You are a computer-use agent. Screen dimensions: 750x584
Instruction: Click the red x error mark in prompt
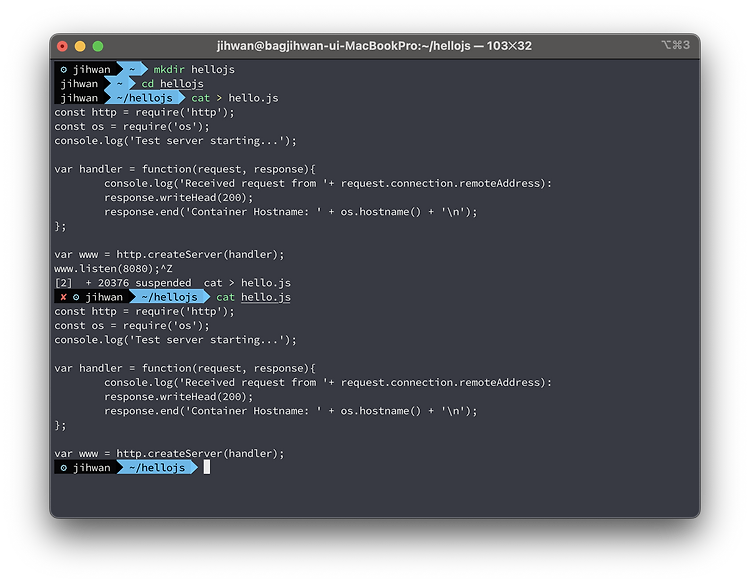click(x=63, y=298)
